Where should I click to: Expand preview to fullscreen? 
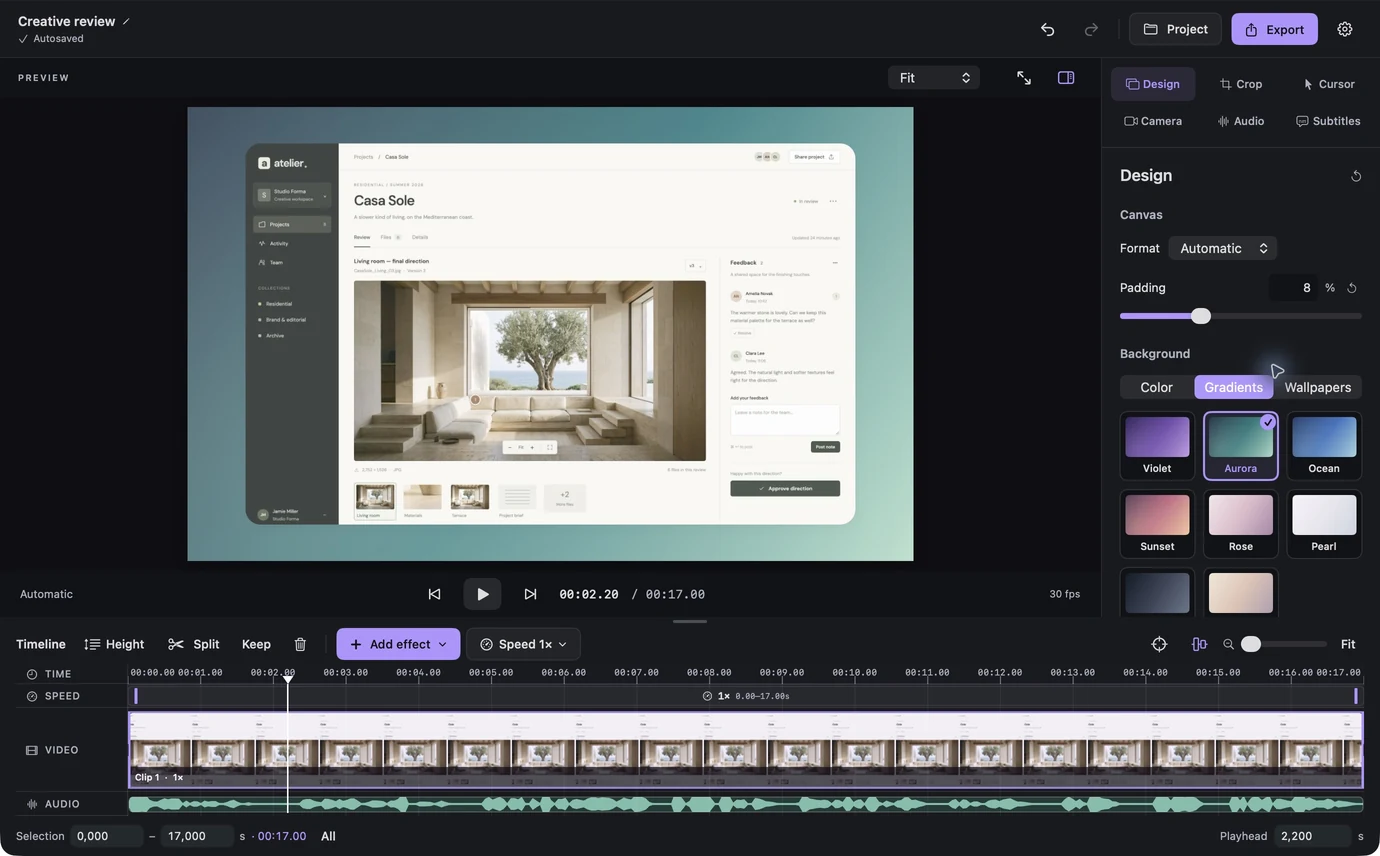[x=1024, y=78]
